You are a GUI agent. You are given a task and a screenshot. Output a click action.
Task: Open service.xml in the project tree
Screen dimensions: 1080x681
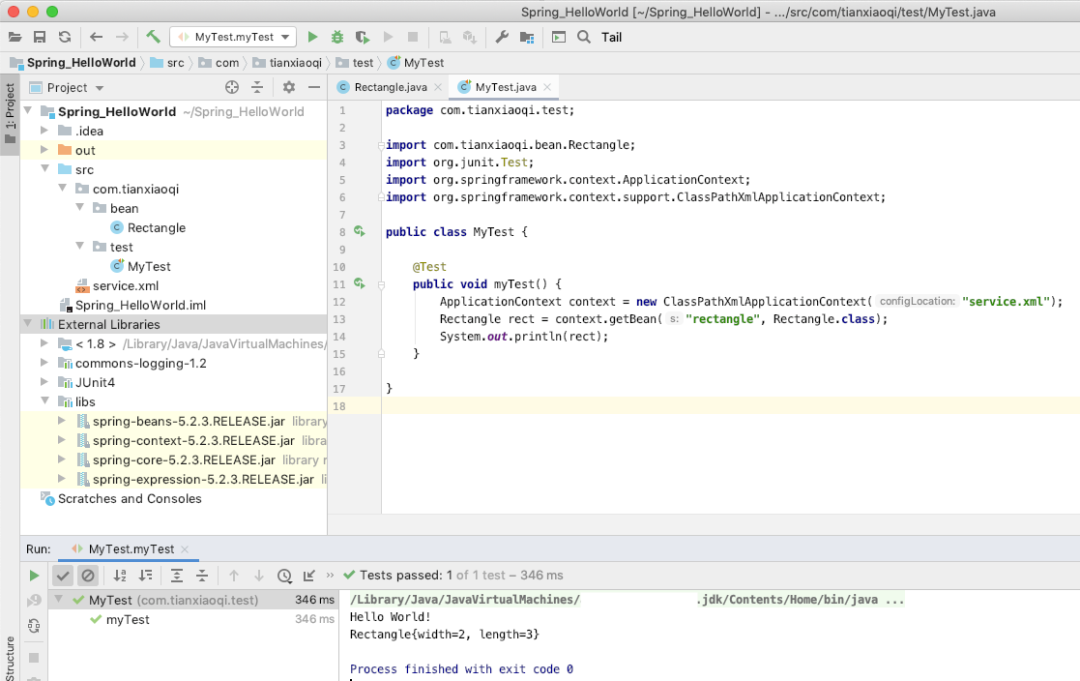point(125,286)
